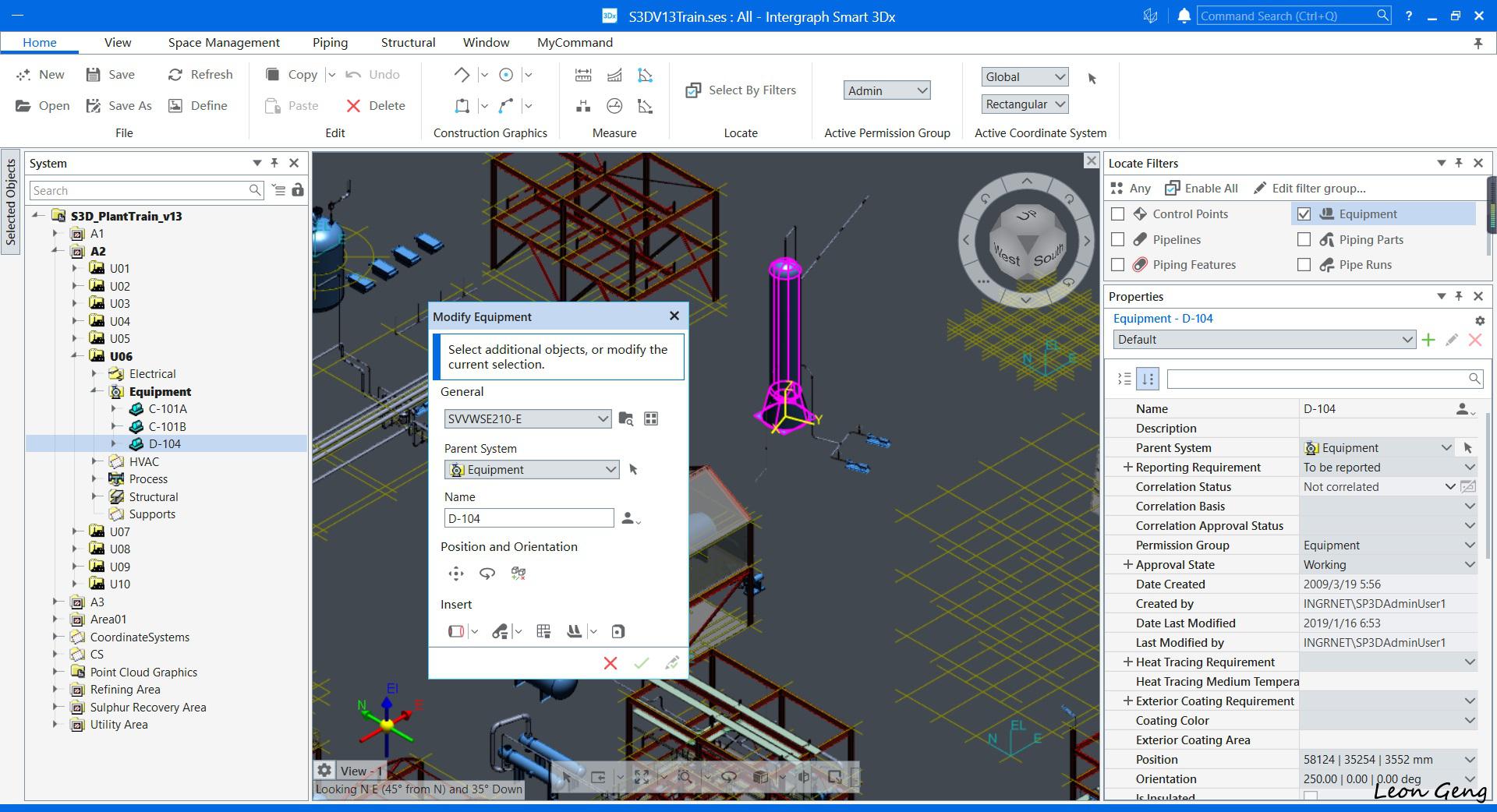Click the Measure angle circle icon
Screen dimensions: 1497x812
tap(614, 106)
